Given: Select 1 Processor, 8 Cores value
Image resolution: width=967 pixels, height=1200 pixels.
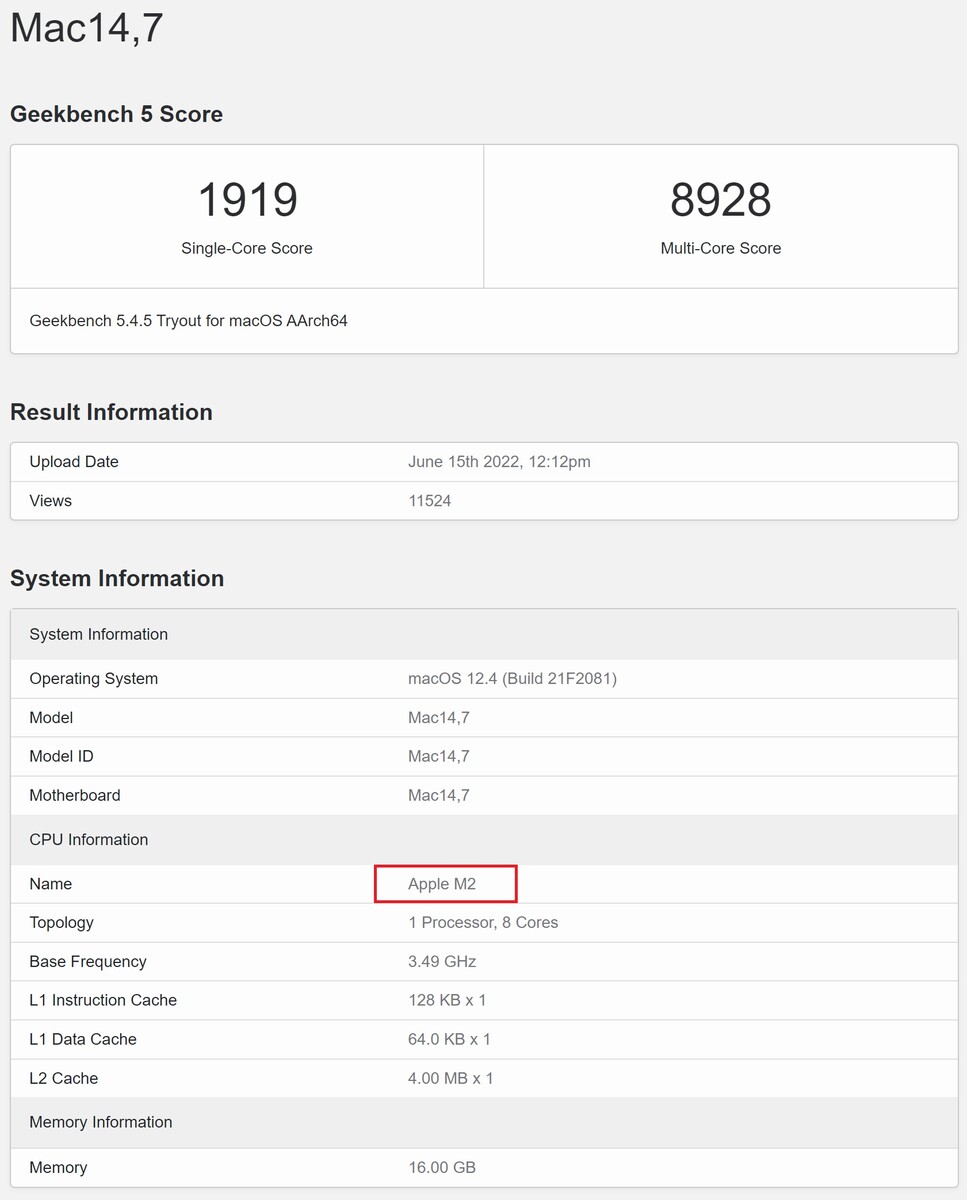Looking at the screenshot, I should tap(483, 923).
